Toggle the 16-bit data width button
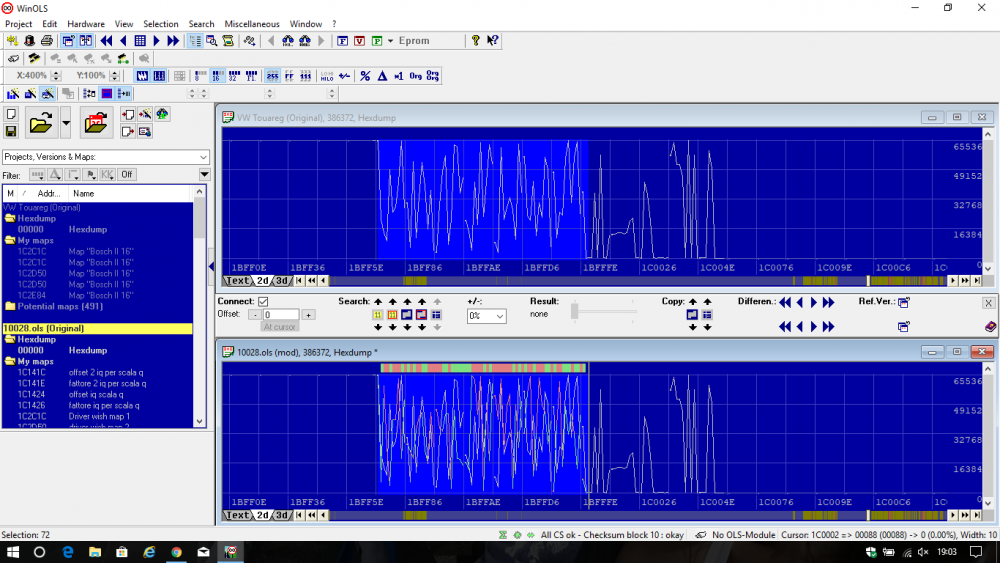The width and height of the screenshot is (1000, 563). tap(217, 76)
